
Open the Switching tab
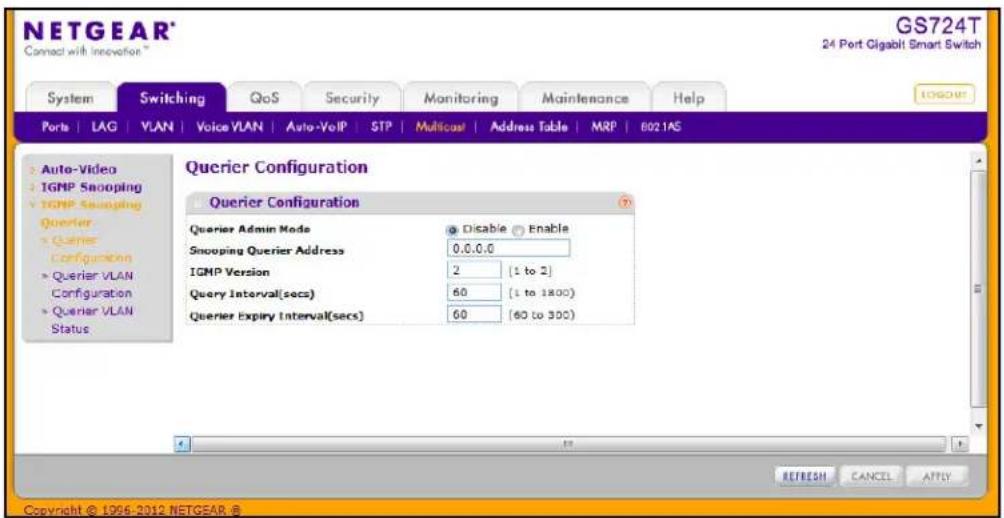[172, 99]
